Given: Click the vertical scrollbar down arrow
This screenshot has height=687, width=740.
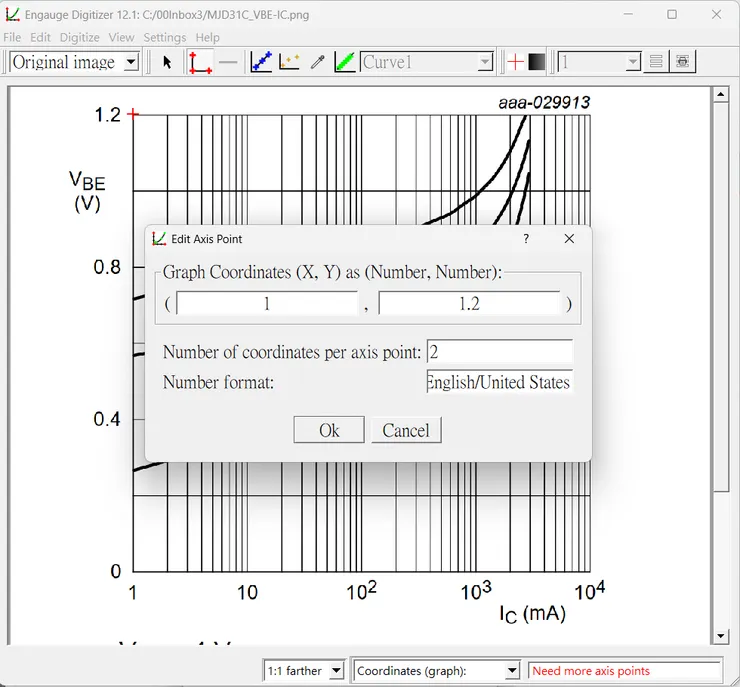Looking at the screenshot, I should pos(721,636).
